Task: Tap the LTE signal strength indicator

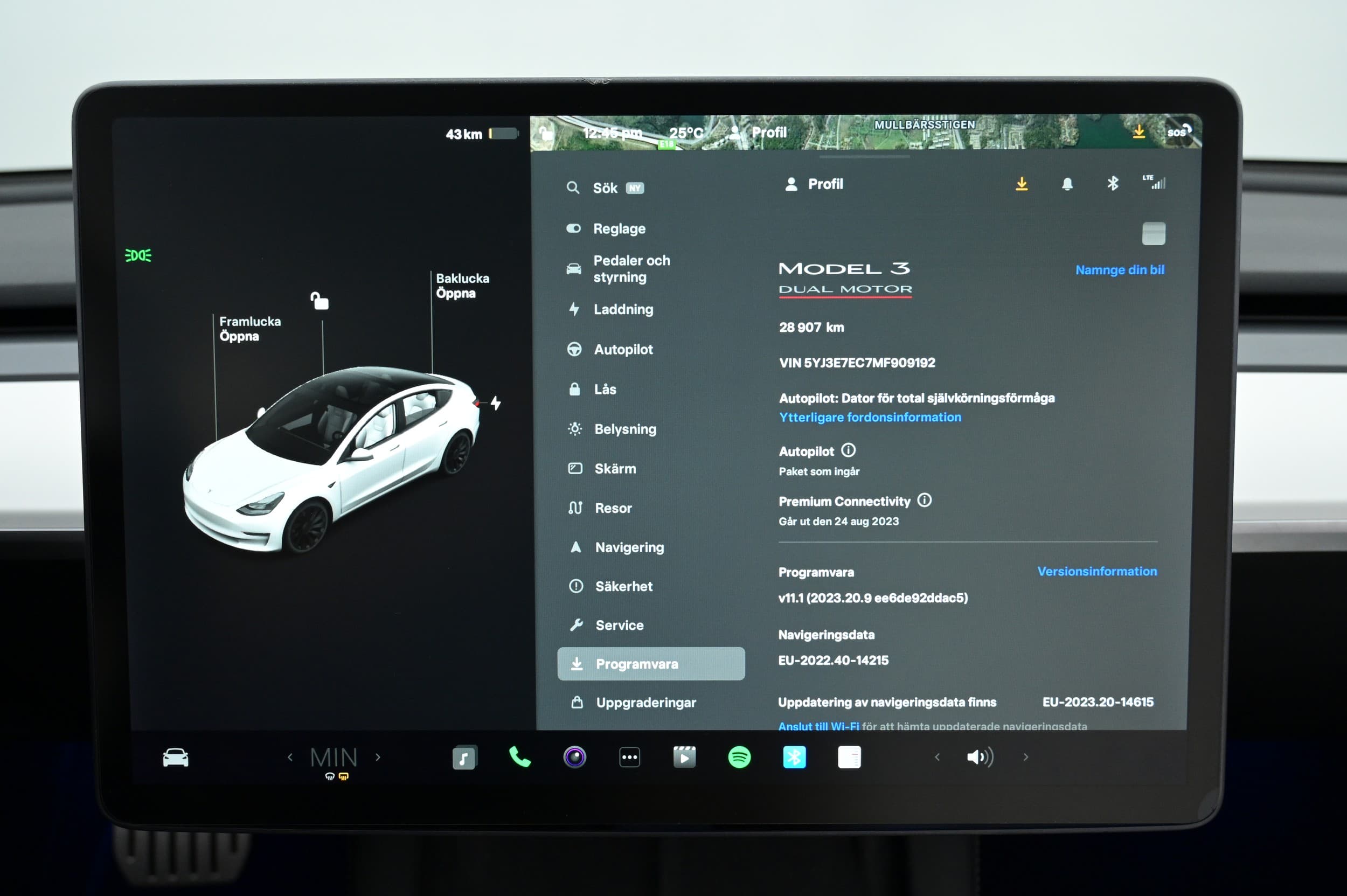Action: (x=1155, y=182)
